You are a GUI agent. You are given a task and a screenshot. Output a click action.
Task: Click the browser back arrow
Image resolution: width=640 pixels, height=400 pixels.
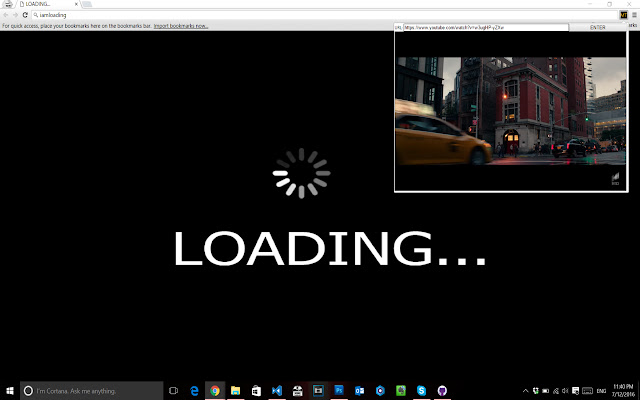pyautogui.click(x=6, y=15)
